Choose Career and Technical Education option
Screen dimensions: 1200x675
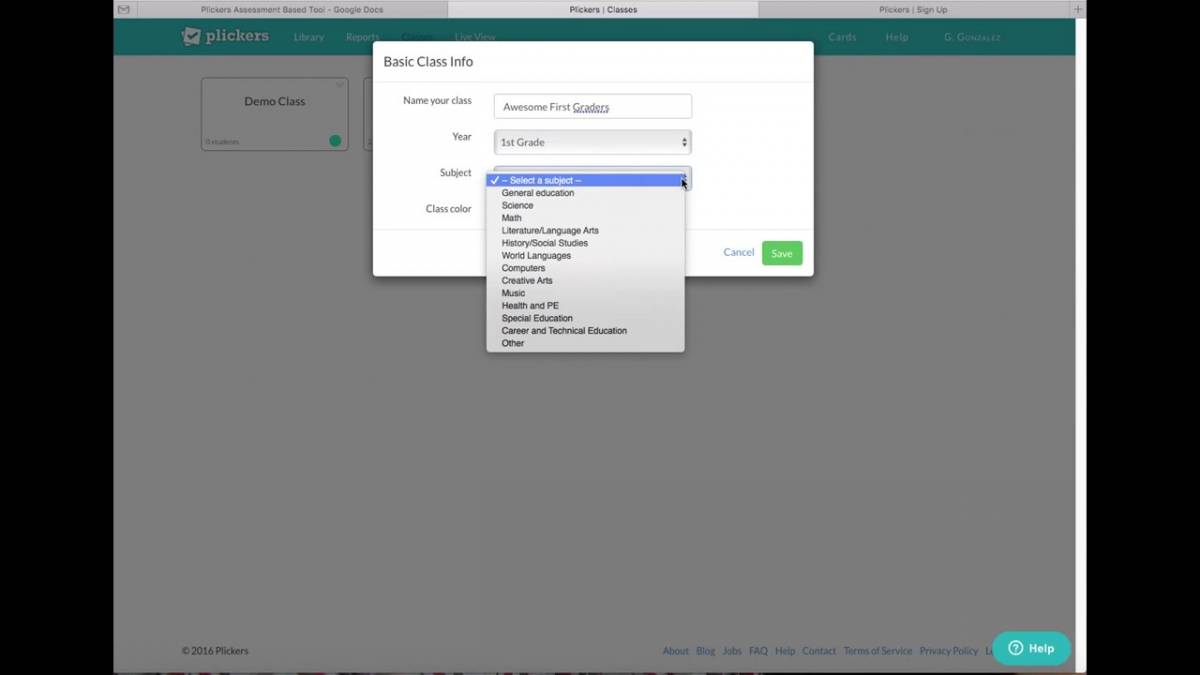tap(585, 330)
